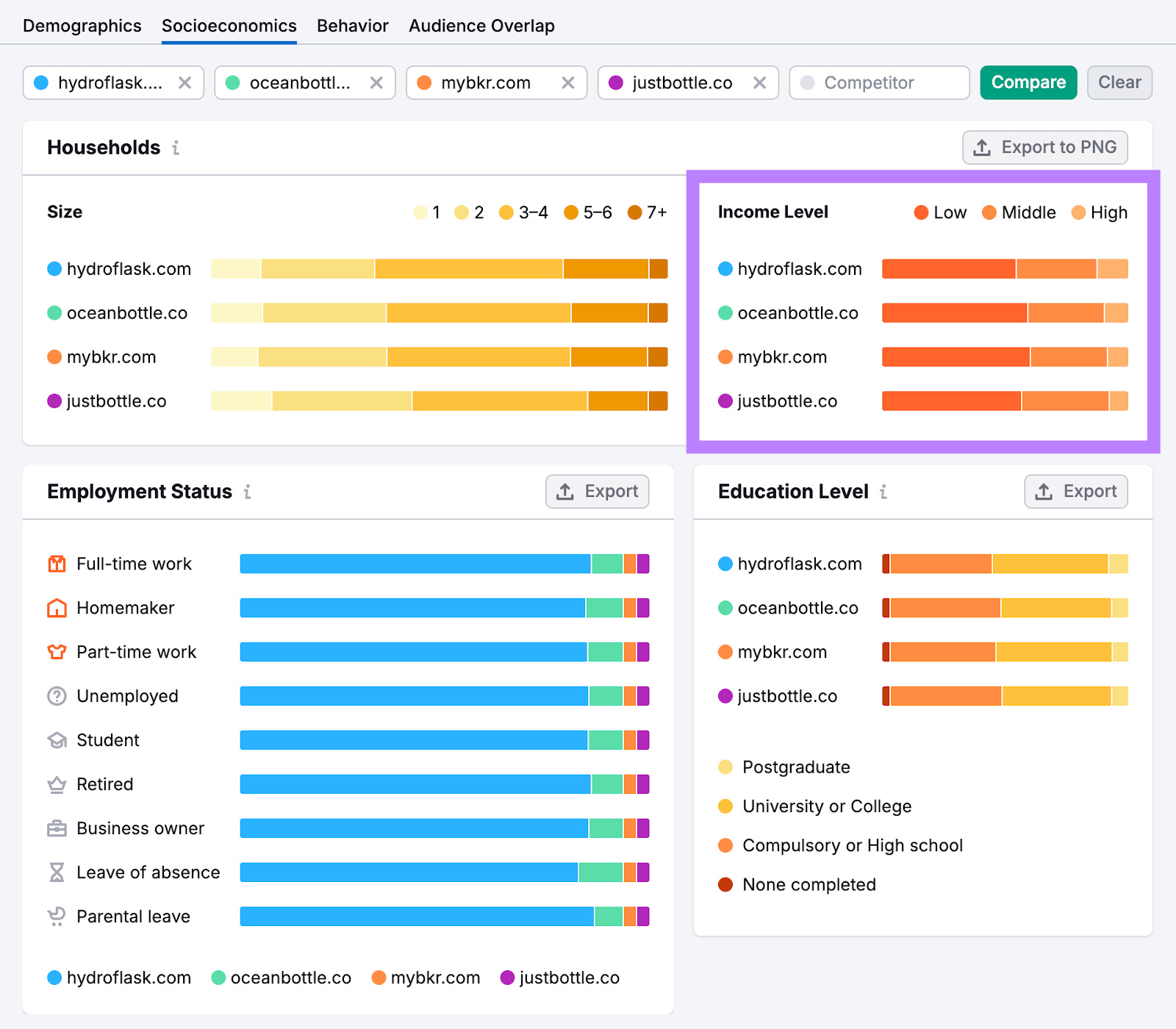Remove justbottle.co competitor with X icon
This screenshot has width=1176, height=1029.
click(760, 83)
